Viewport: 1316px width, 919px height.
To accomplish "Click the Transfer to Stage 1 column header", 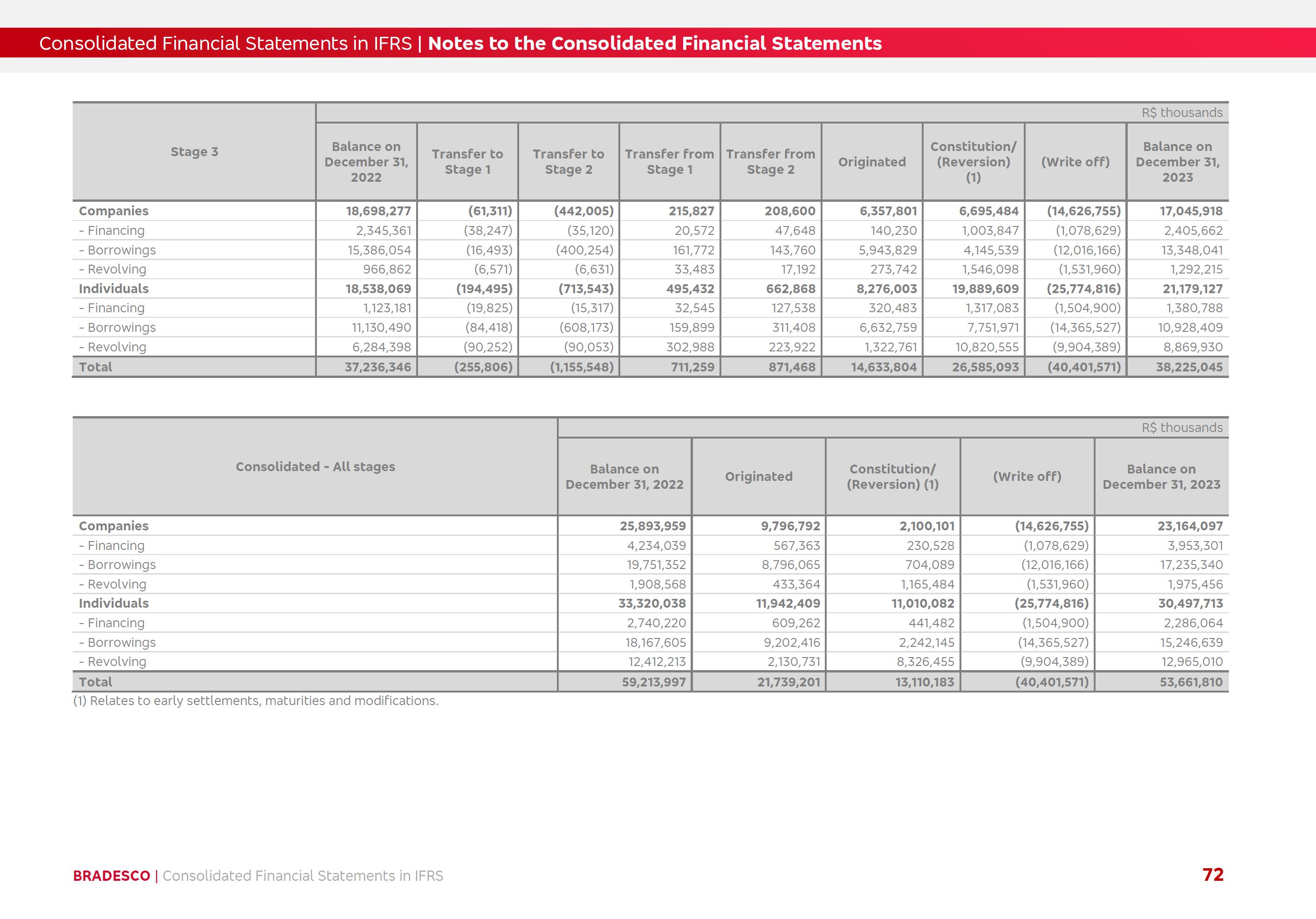I will (467, 162).
